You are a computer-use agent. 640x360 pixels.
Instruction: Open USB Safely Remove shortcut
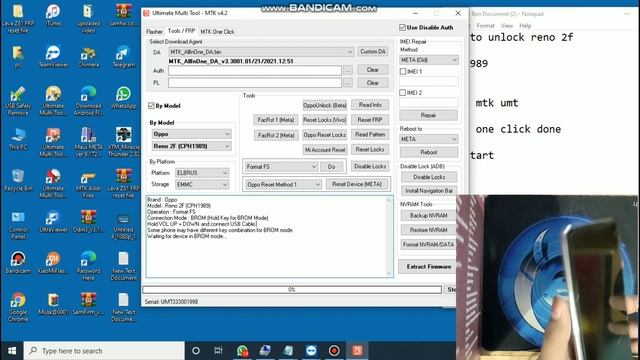18,101
